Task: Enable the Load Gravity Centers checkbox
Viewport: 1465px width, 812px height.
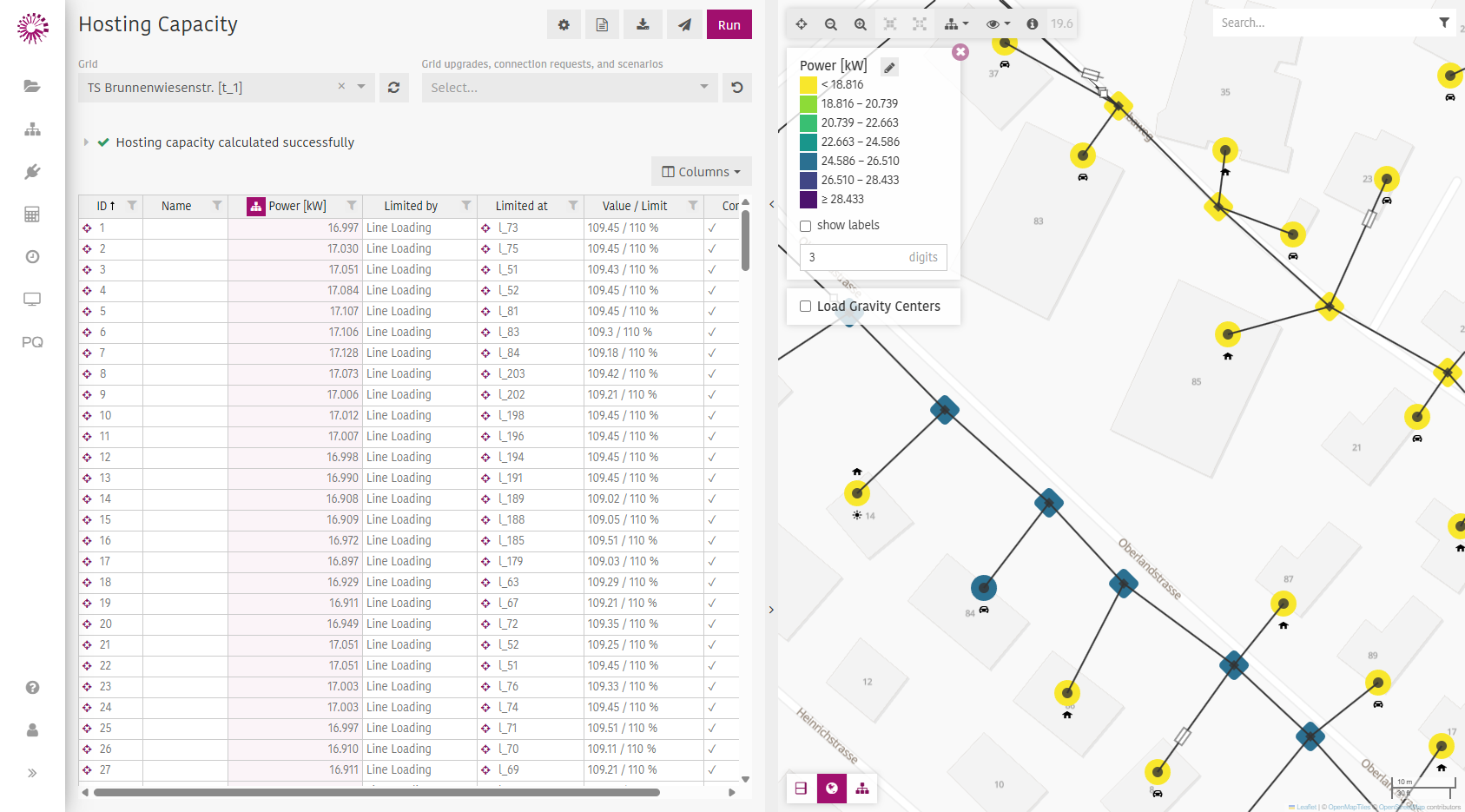Action: (805, 307)
